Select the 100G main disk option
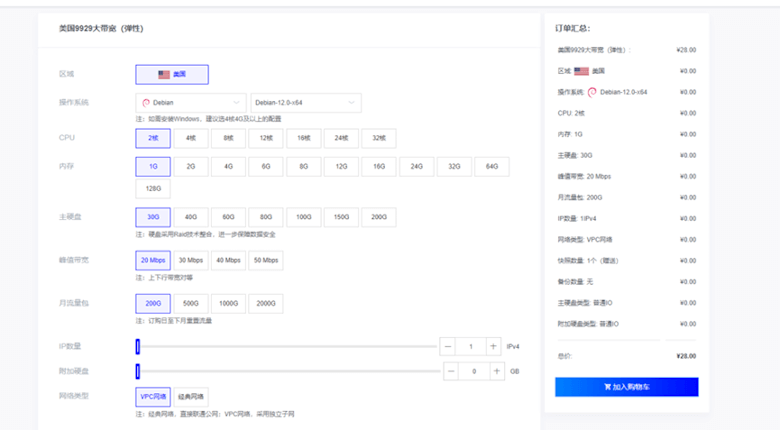This screenshot has height=430, width=780. click(x=303, y=217)
